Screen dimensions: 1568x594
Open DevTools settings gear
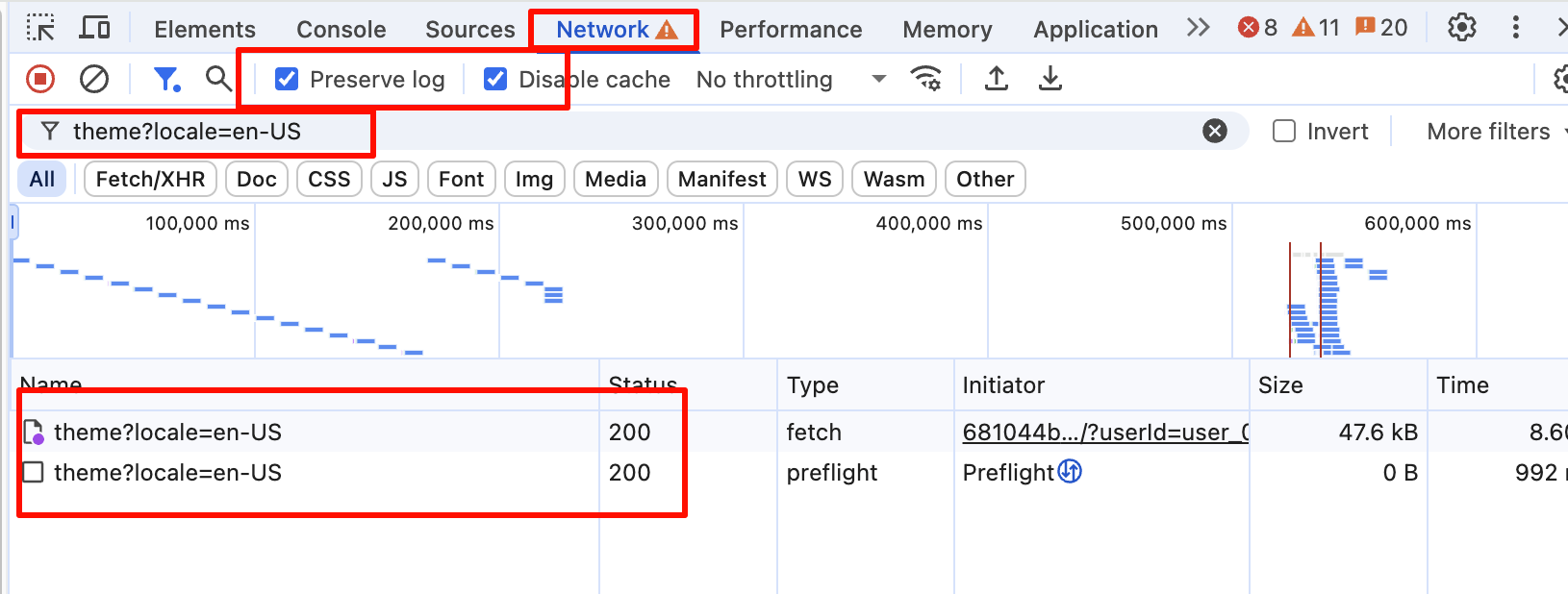coord(1461,29)
